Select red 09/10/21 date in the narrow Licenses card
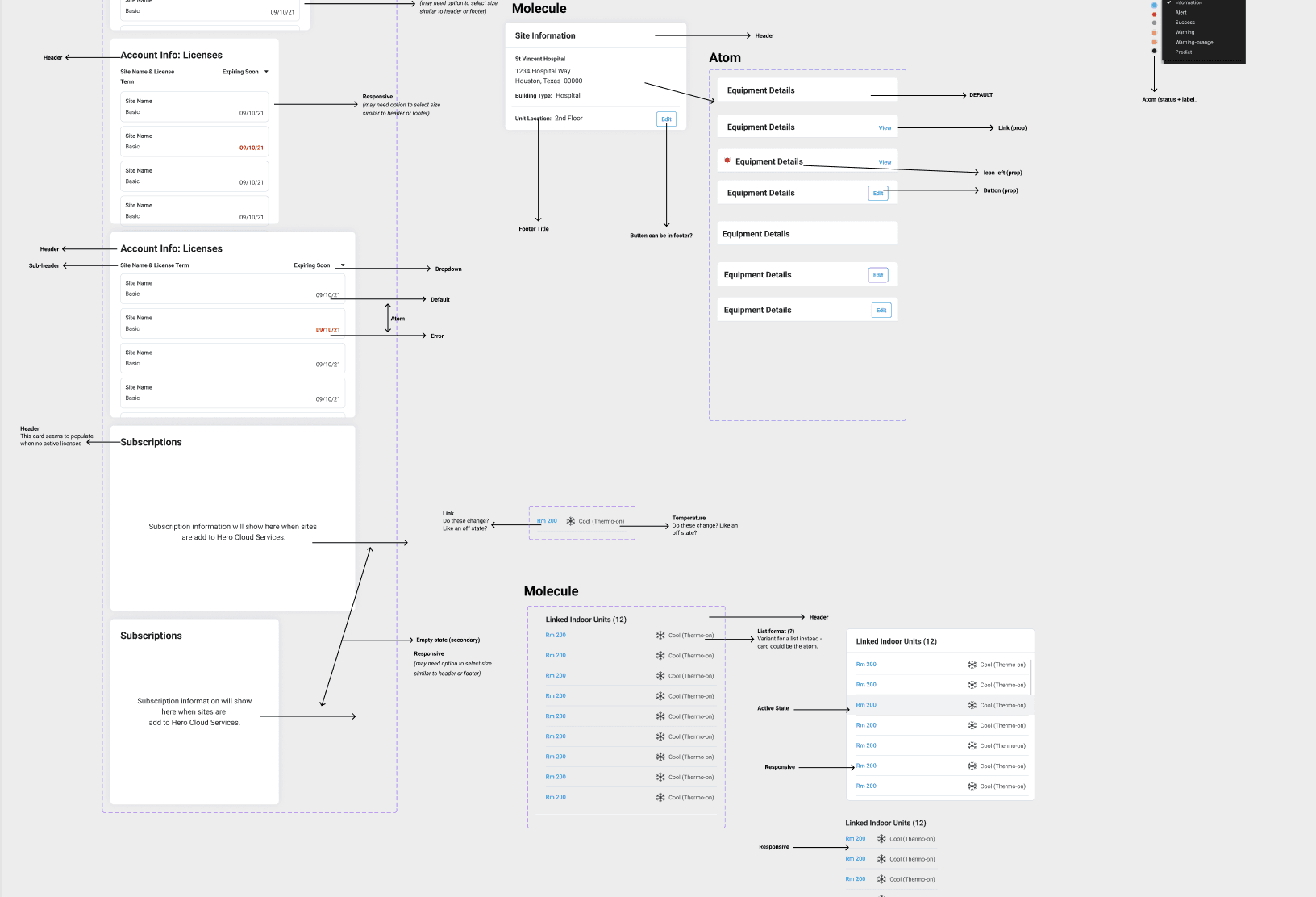 coord(252,148)
